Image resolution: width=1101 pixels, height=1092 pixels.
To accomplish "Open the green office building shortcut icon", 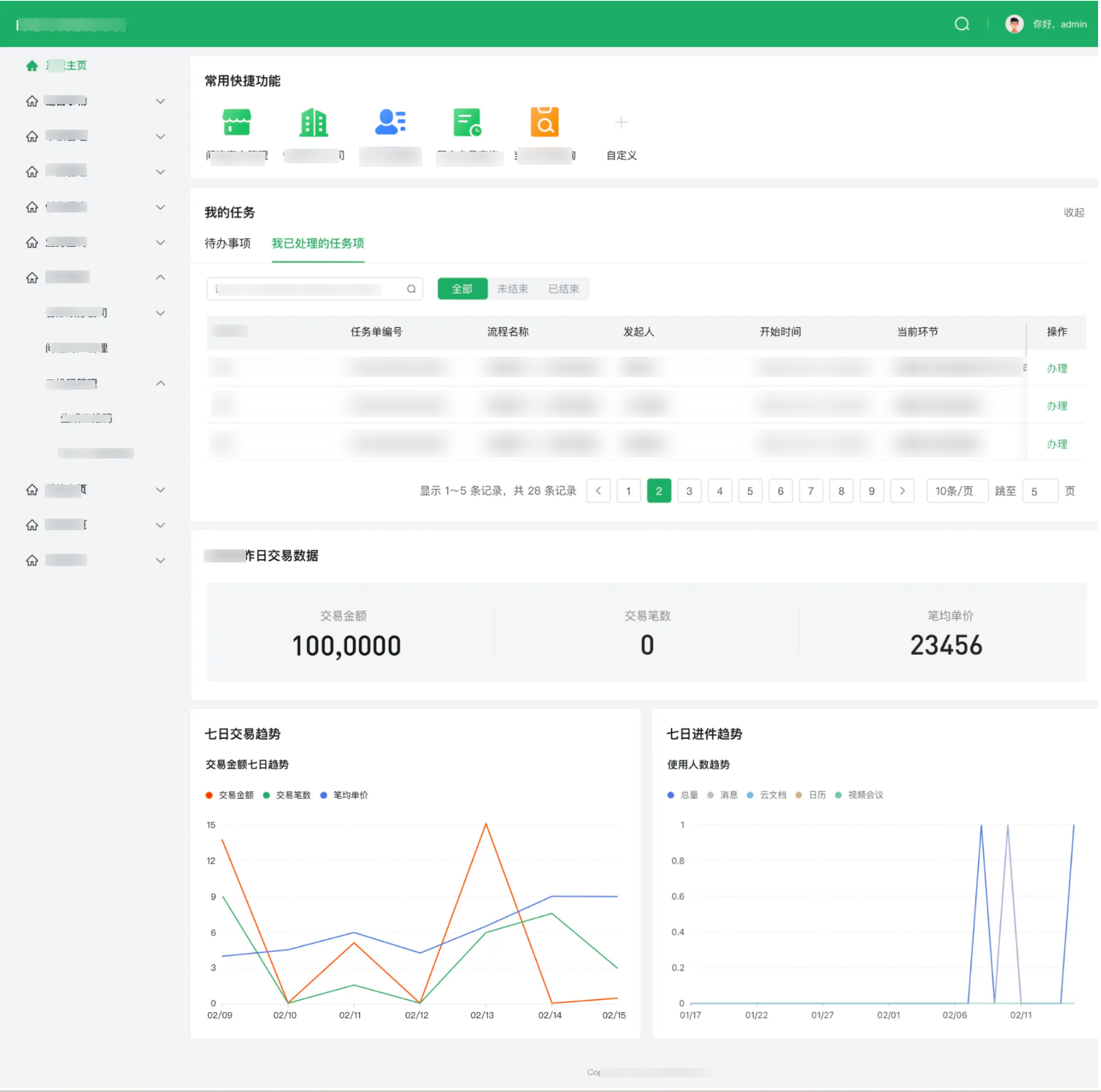I will coord(314,122).
